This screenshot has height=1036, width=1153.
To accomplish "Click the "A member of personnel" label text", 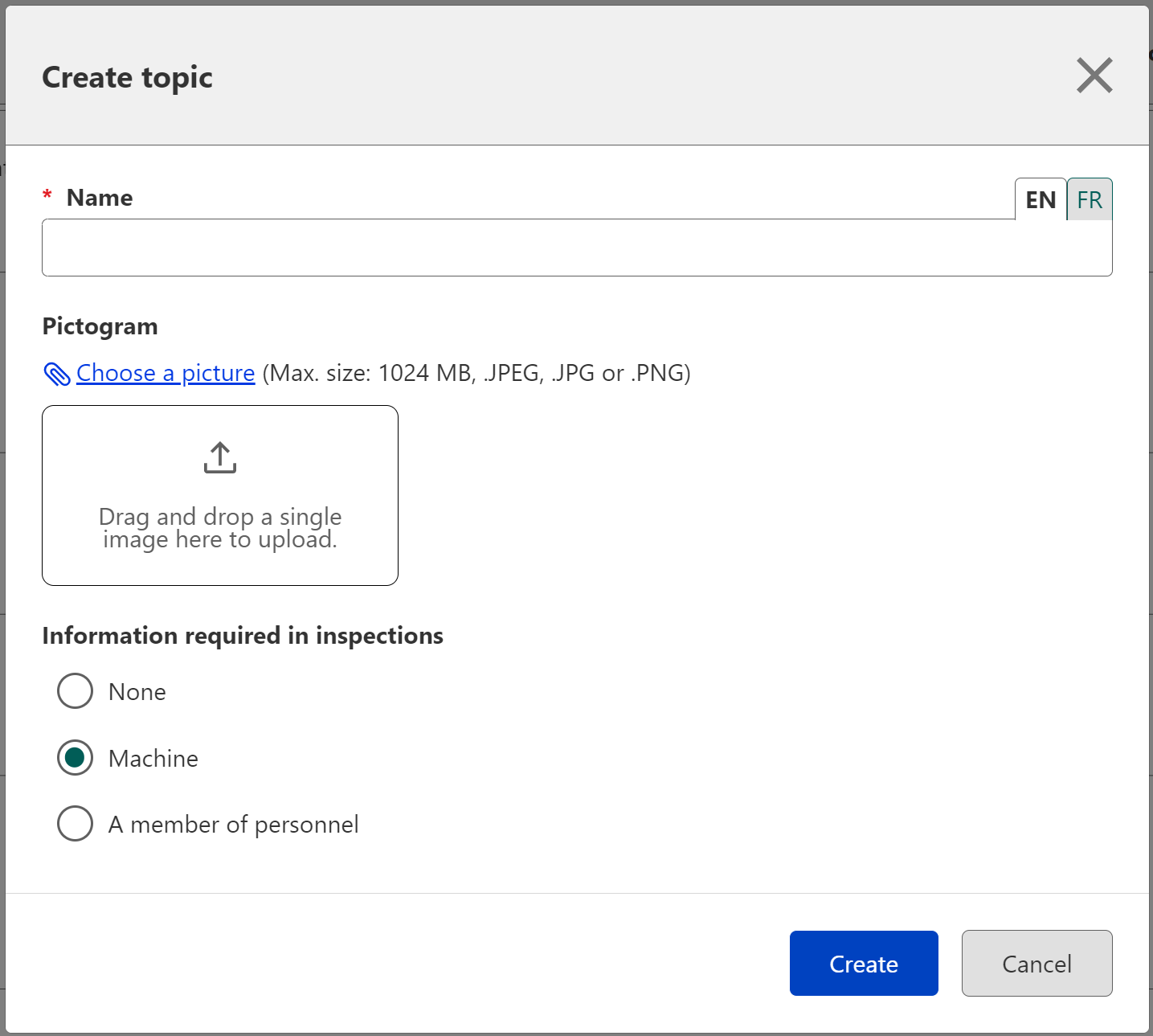I will click(233, 825).
